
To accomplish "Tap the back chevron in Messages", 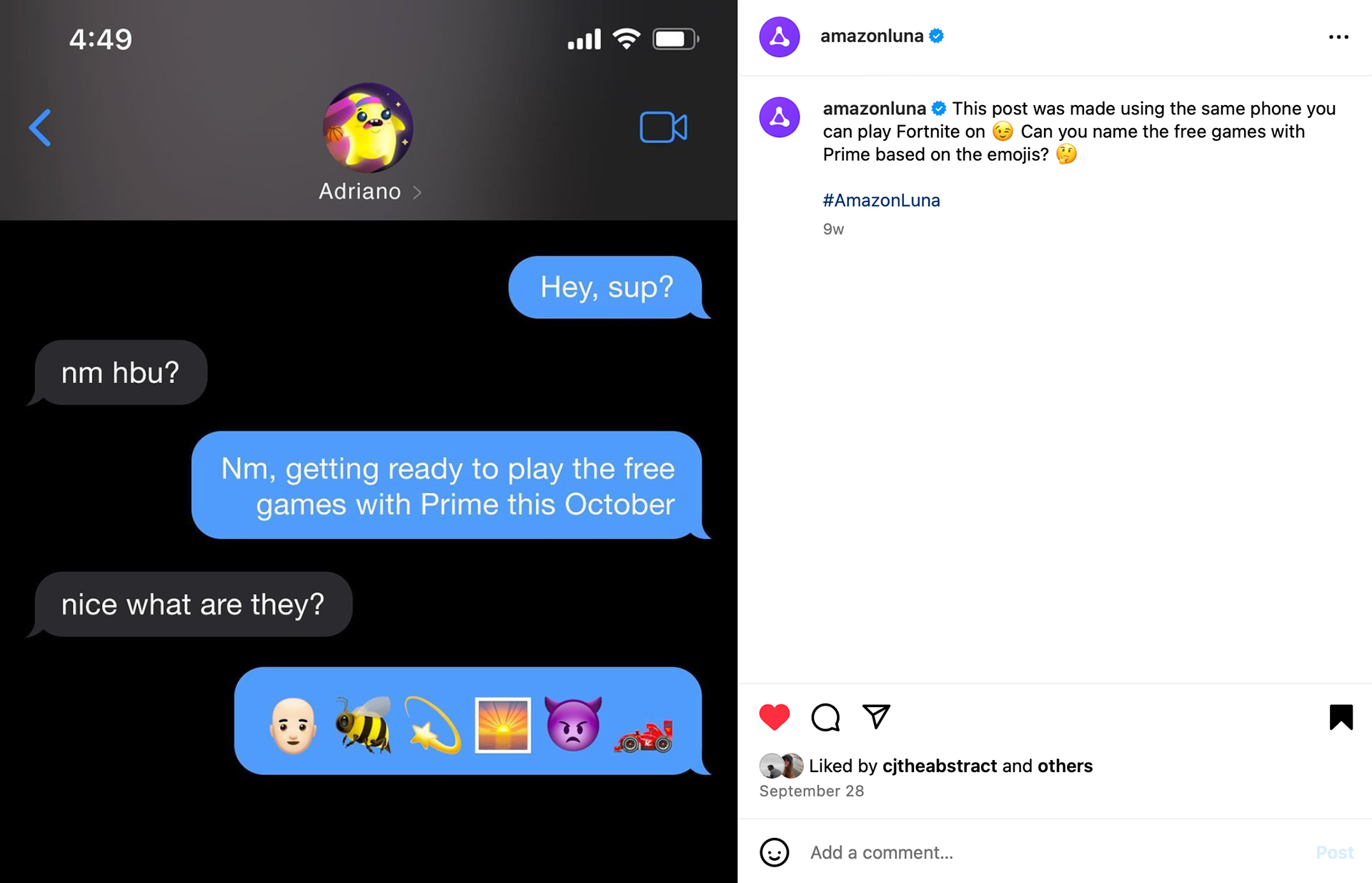I will tap(40, 128).
